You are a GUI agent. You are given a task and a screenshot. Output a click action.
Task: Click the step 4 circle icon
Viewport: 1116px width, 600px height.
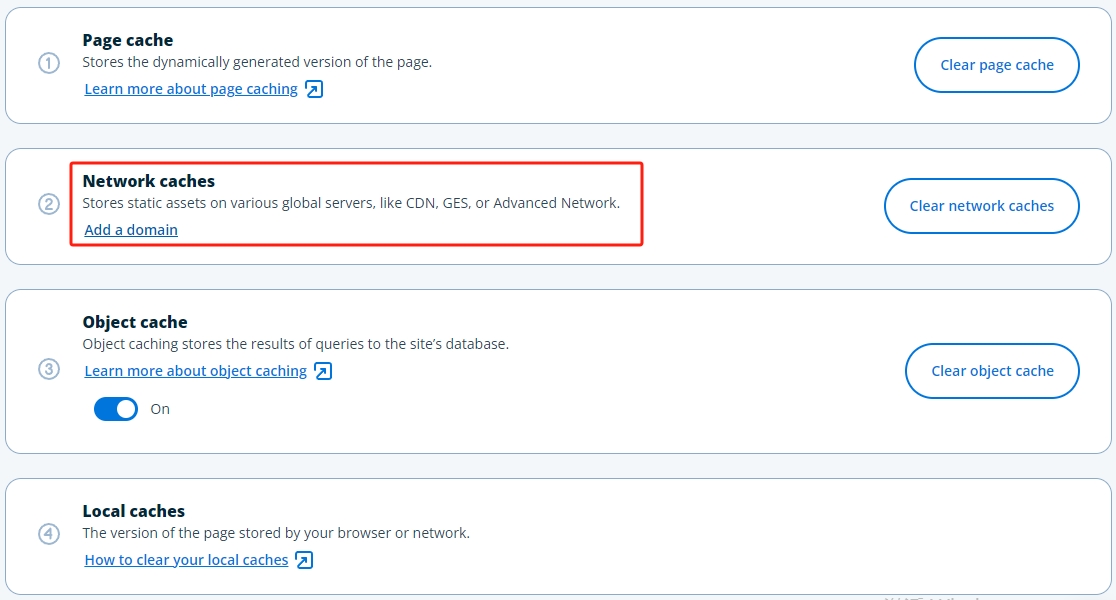pyautogui.click(x=49, y=534)
